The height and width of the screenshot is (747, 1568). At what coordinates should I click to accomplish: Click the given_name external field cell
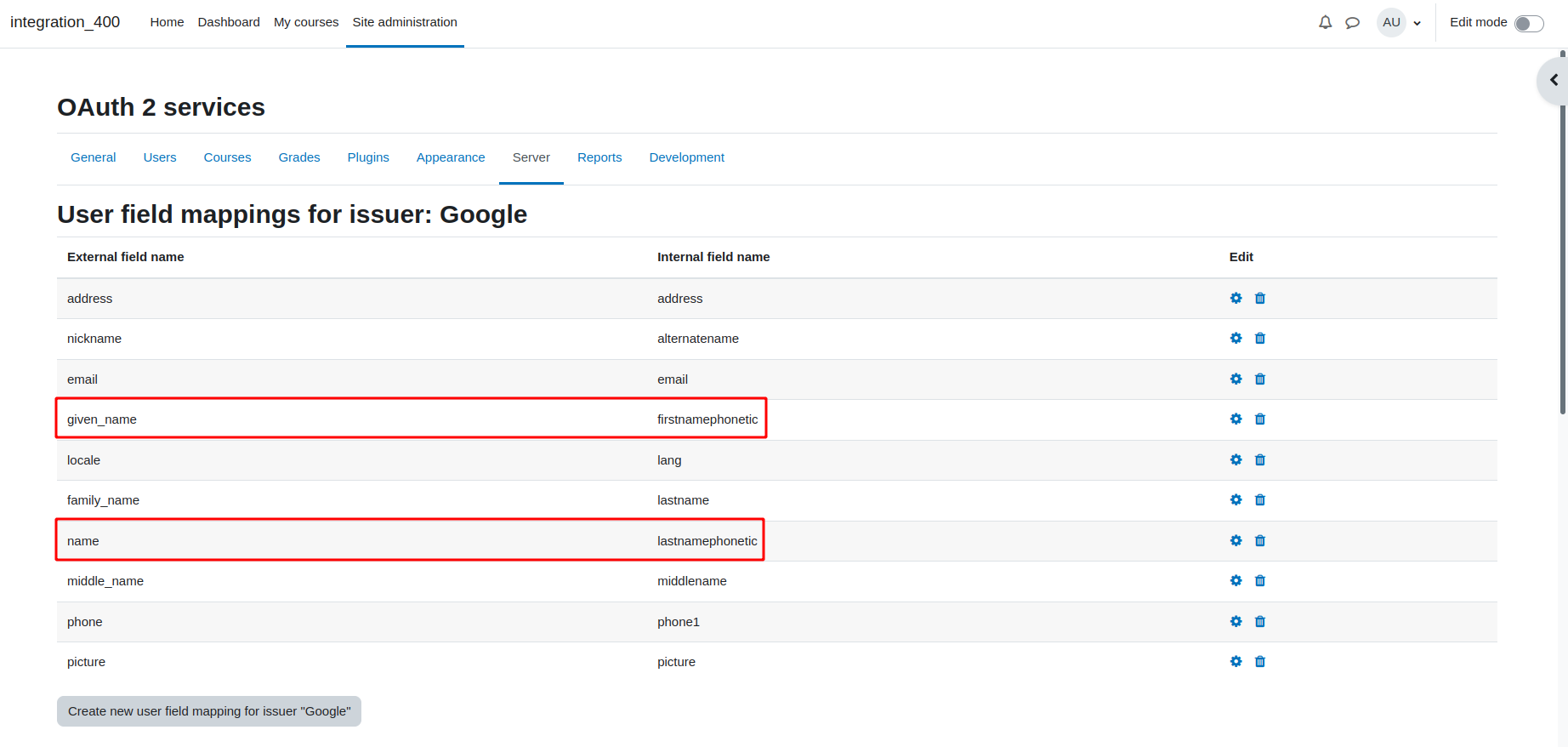click(102, 419)
